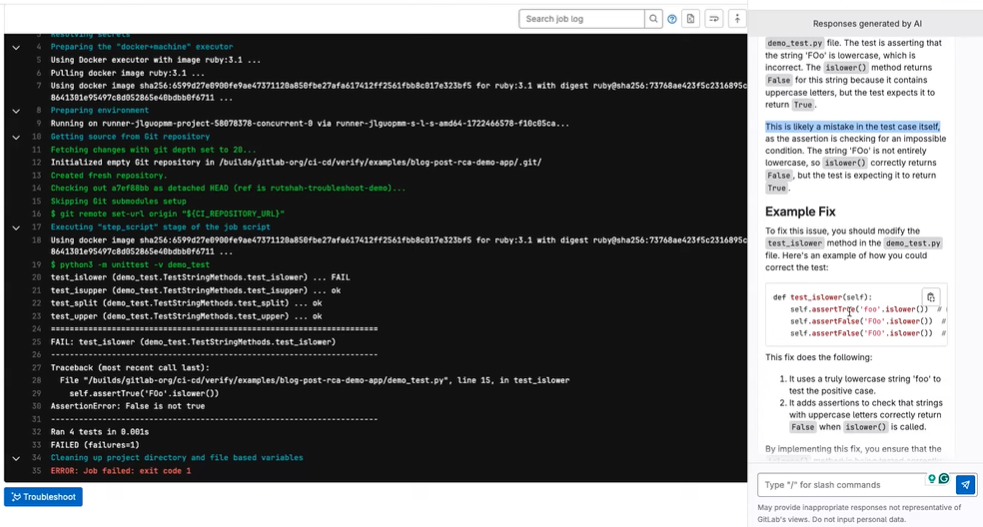Click 'Initialized empty Git repository' log line
The height and width of the screenshot is (527, 983).
coord(296,162)
